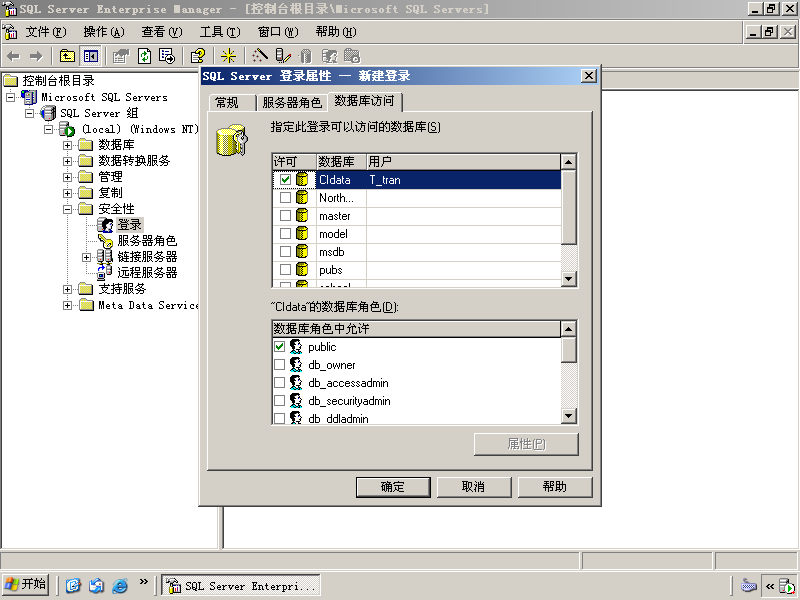Image resolution: width=800 pixels, height=600 pixels.
Task: Collapse the 安全性 folder node
Action: (67, 209)
